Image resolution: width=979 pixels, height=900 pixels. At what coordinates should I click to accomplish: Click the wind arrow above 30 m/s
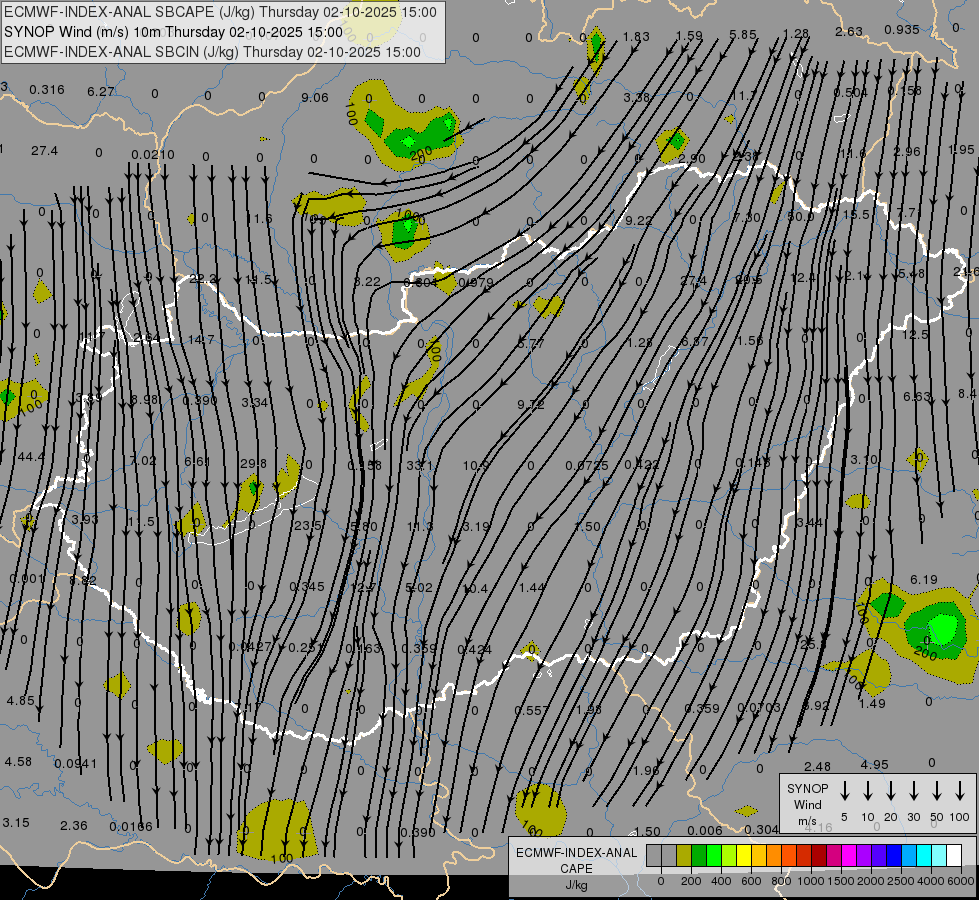tap(913, 791)
